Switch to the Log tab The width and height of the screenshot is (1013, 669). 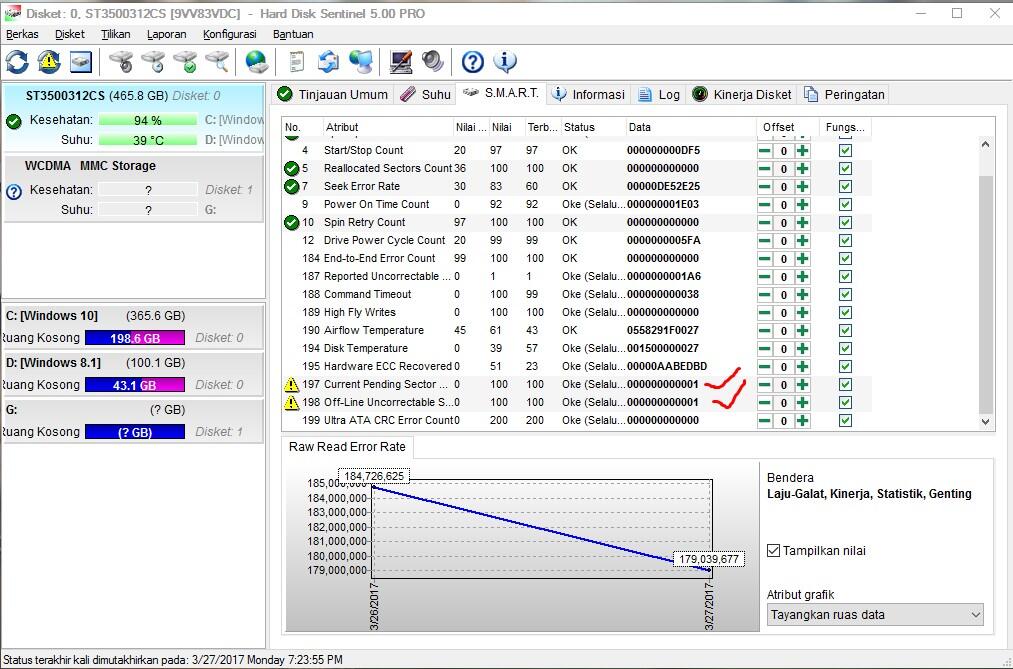(659, 94)
